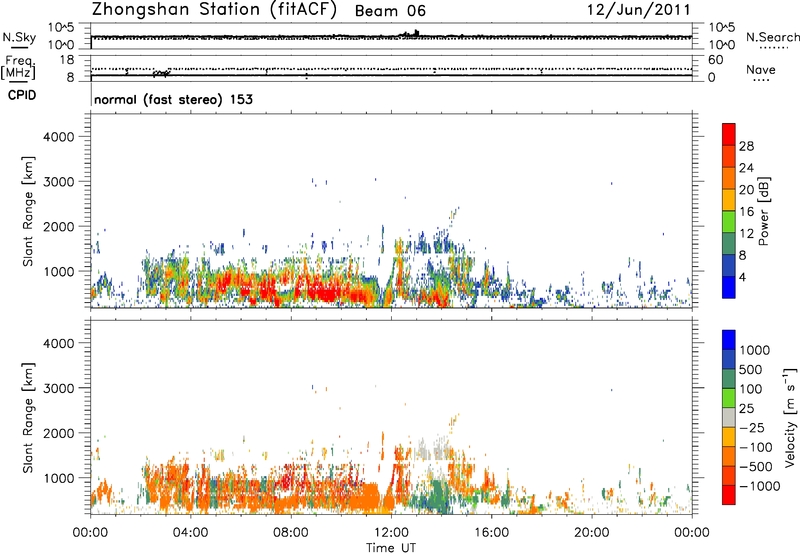
Task: Click the '1000' value on the velocity colorbar
Action: 754,350
